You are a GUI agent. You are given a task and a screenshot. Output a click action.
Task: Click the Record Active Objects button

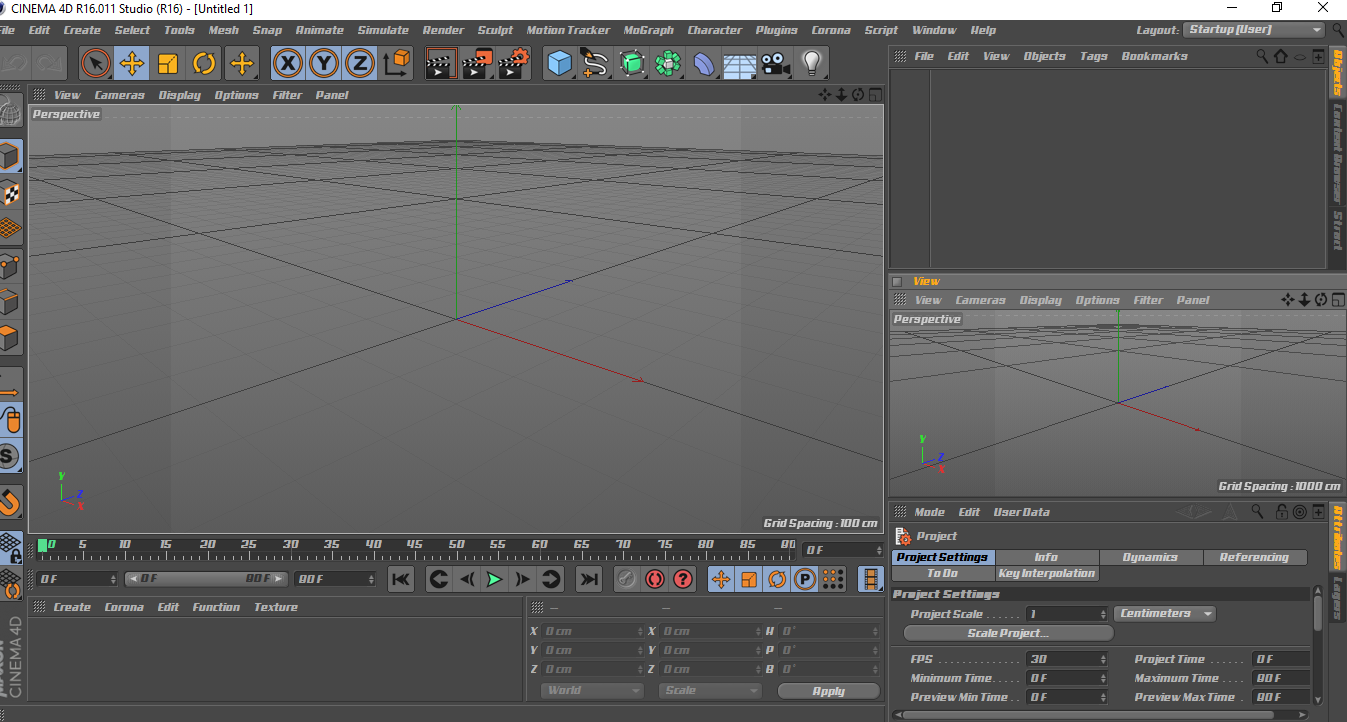(x=626, y=579)
